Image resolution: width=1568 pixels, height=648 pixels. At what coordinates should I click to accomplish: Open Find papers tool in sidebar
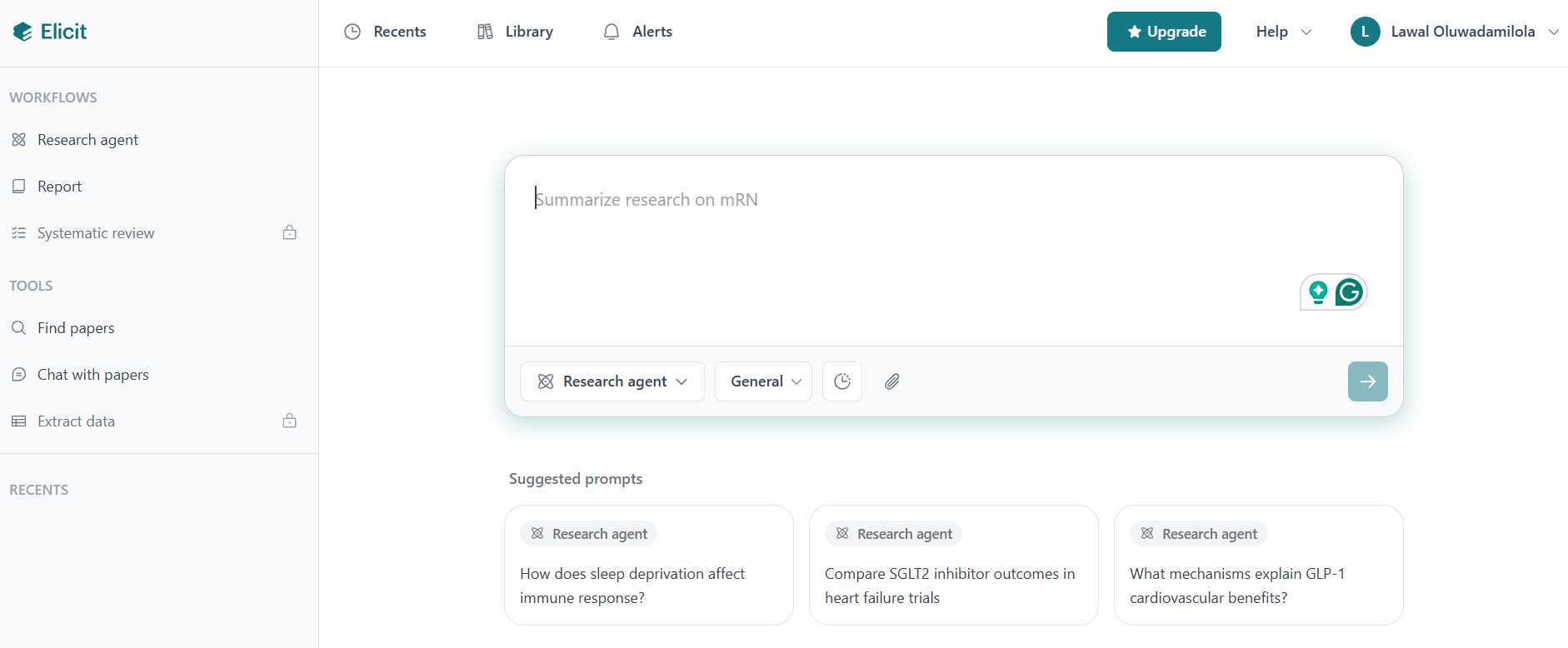click(x=76, y=328)
